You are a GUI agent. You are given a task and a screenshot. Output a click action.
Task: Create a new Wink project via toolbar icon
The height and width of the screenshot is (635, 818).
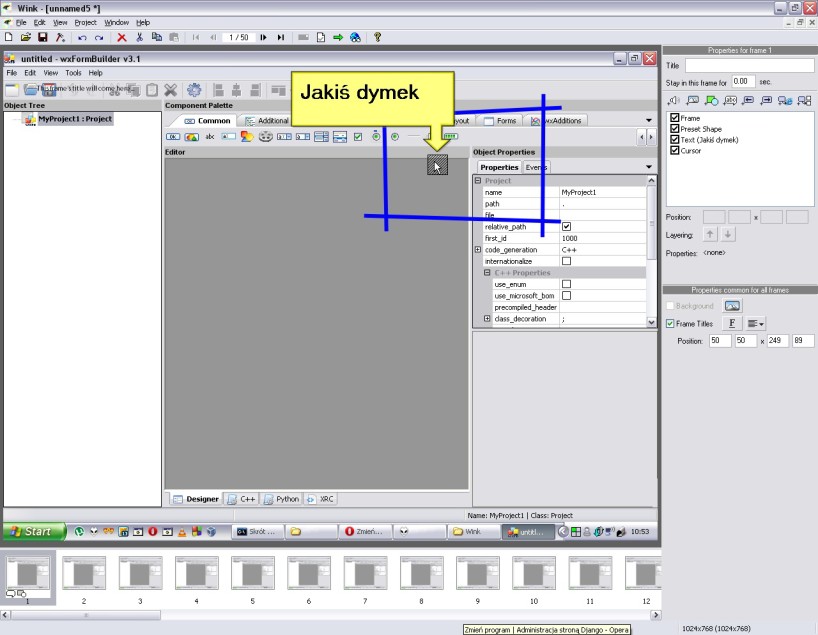8,37
